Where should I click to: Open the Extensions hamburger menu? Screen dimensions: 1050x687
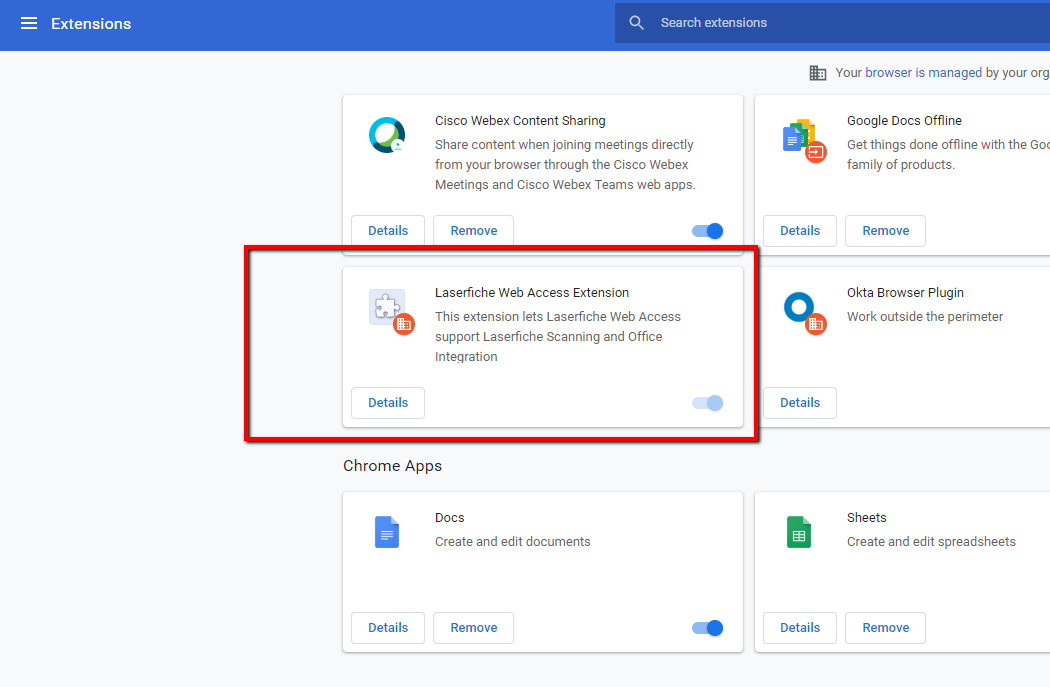[x=29, y=23]
